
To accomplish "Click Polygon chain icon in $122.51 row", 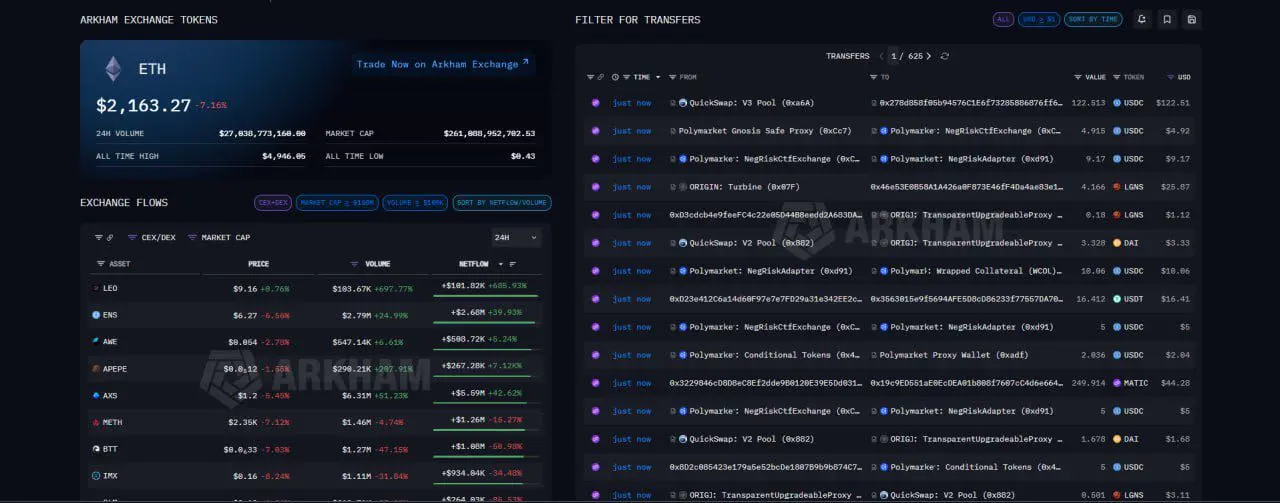I will (595, 103).
